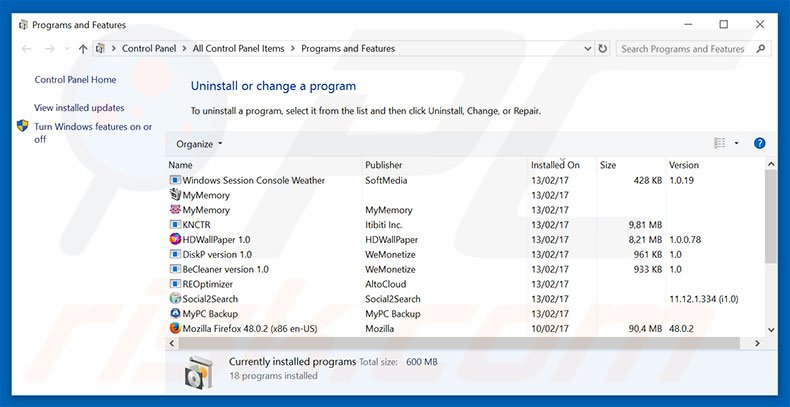Open View installed updates link
Viewport: 790px width, 407px height.
79,108
